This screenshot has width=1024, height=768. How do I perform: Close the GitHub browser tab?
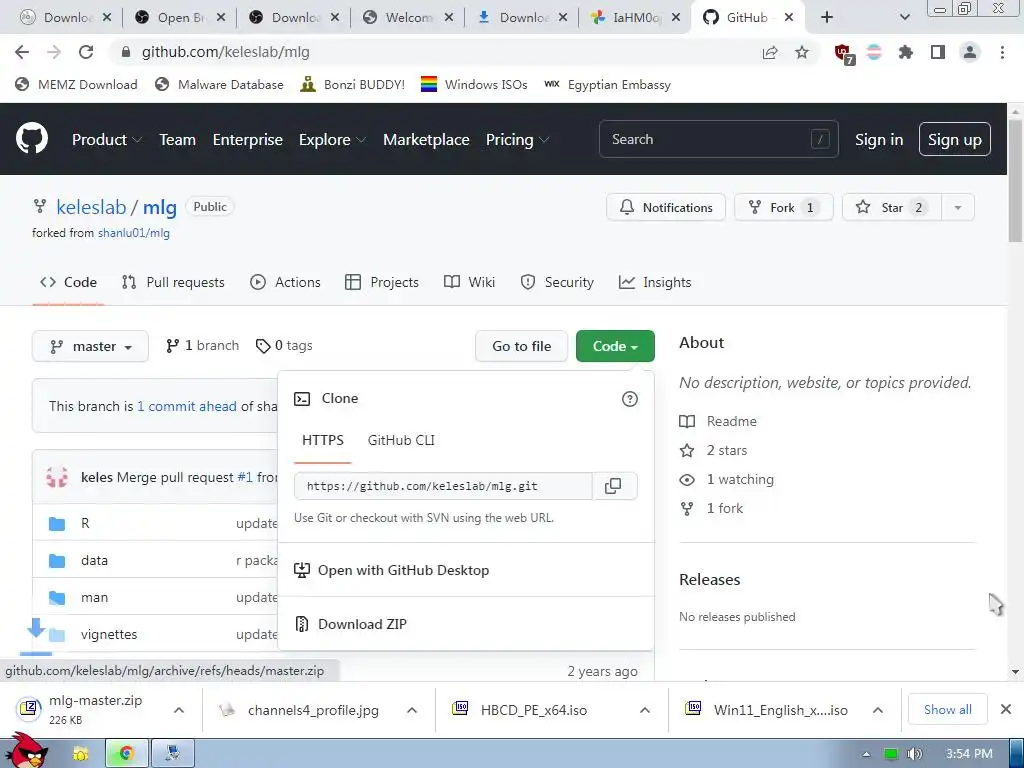coord(789,17)
